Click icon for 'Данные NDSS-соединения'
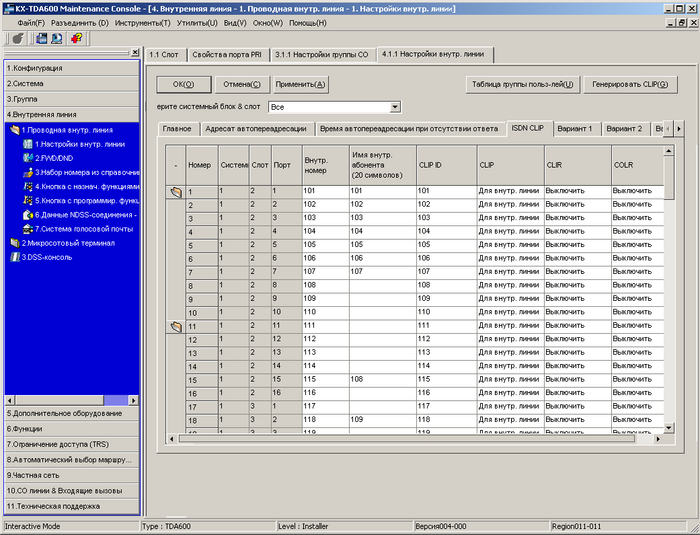 pyautogui.click(x=27, y=214)
